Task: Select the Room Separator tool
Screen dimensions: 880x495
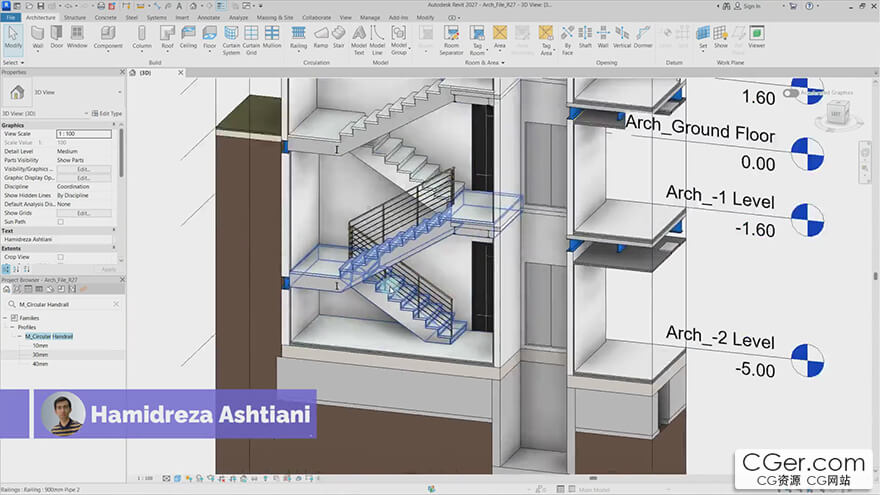Action: (x=451, y=40)
